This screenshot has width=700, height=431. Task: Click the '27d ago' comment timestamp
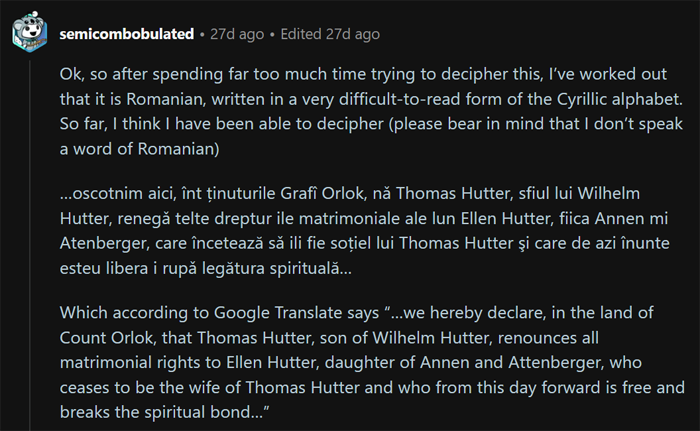point(237,34)
